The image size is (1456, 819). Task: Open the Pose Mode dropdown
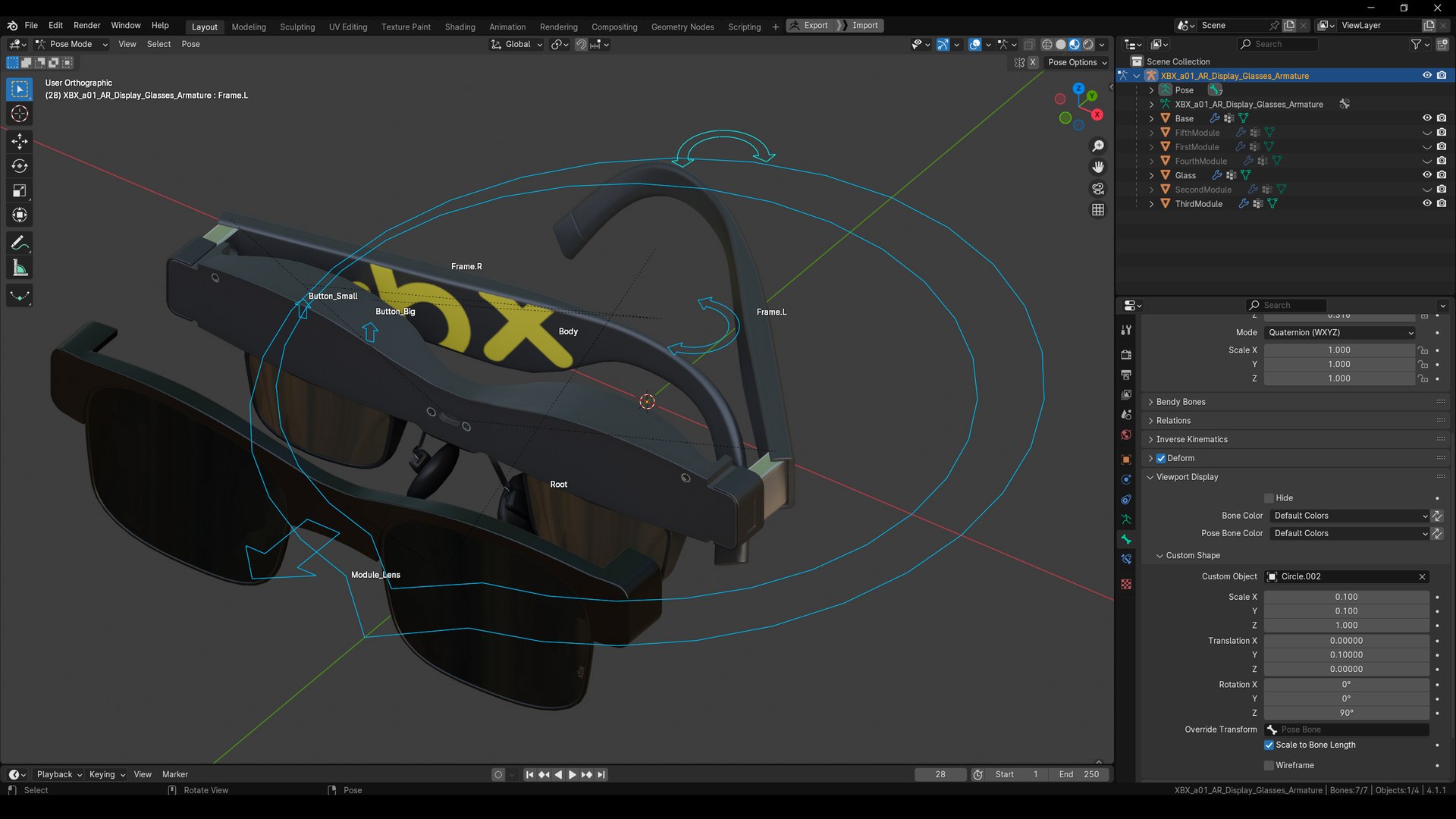pyautogui.click(x=71, y=45)
